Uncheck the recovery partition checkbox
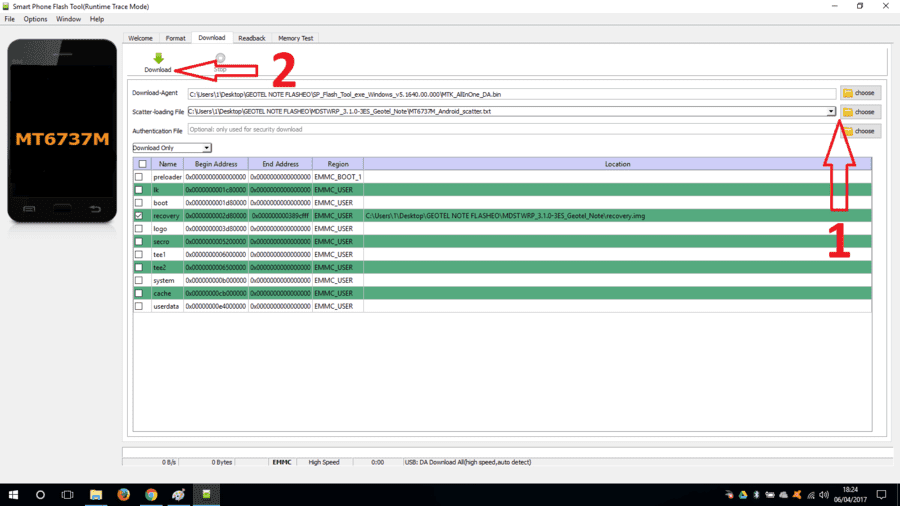 tap(139, 216)
